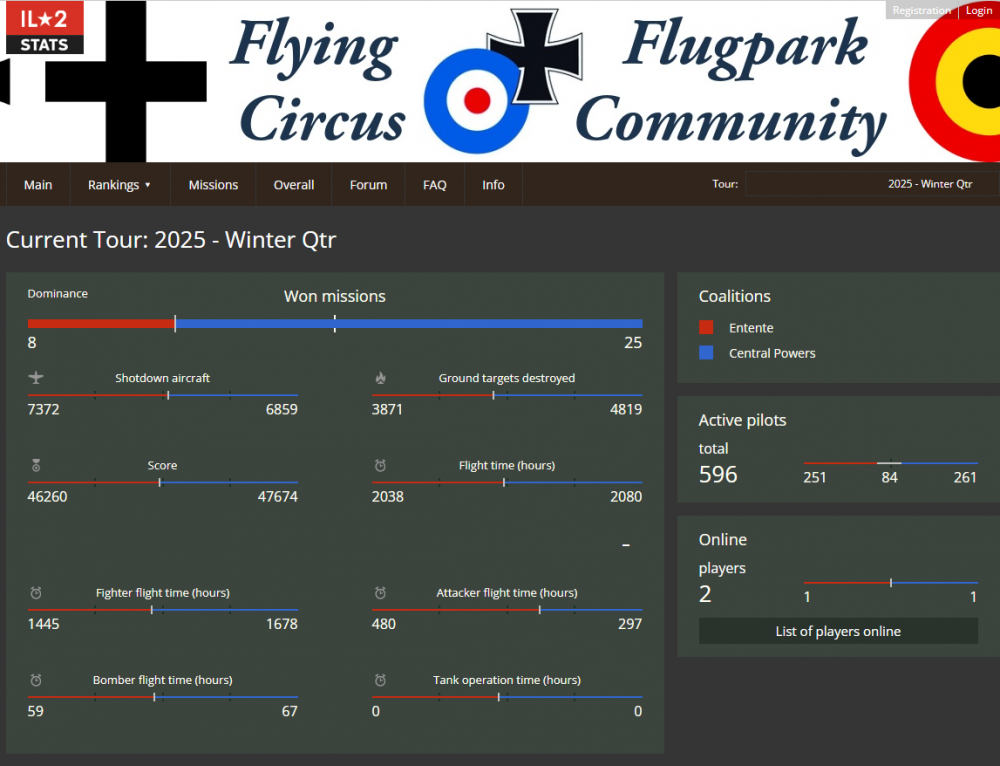Click the Entente won missions count 8

pos(32,343)
